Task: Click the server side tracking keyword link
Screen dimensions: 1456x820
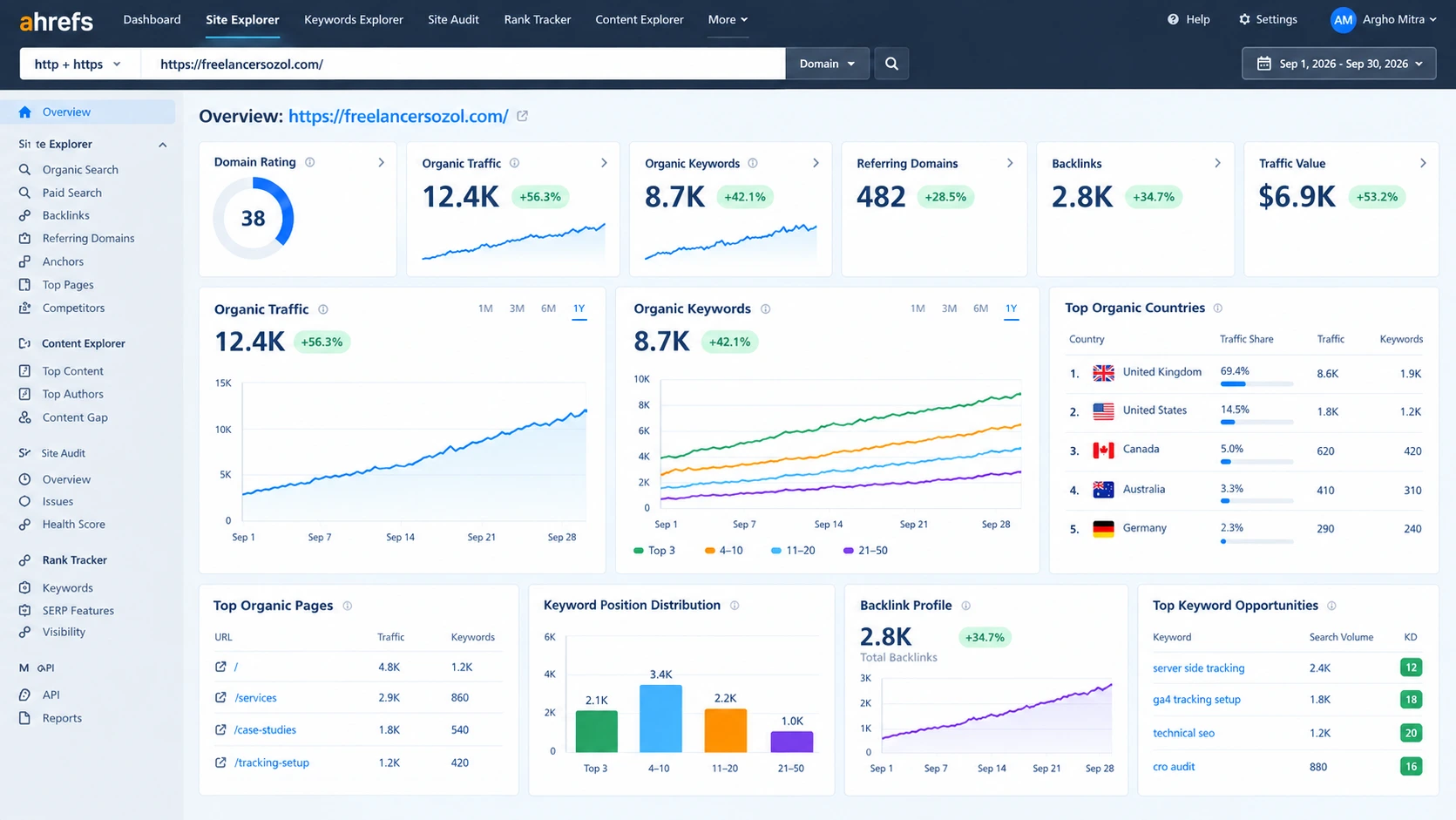Action: click(1198, 668)
